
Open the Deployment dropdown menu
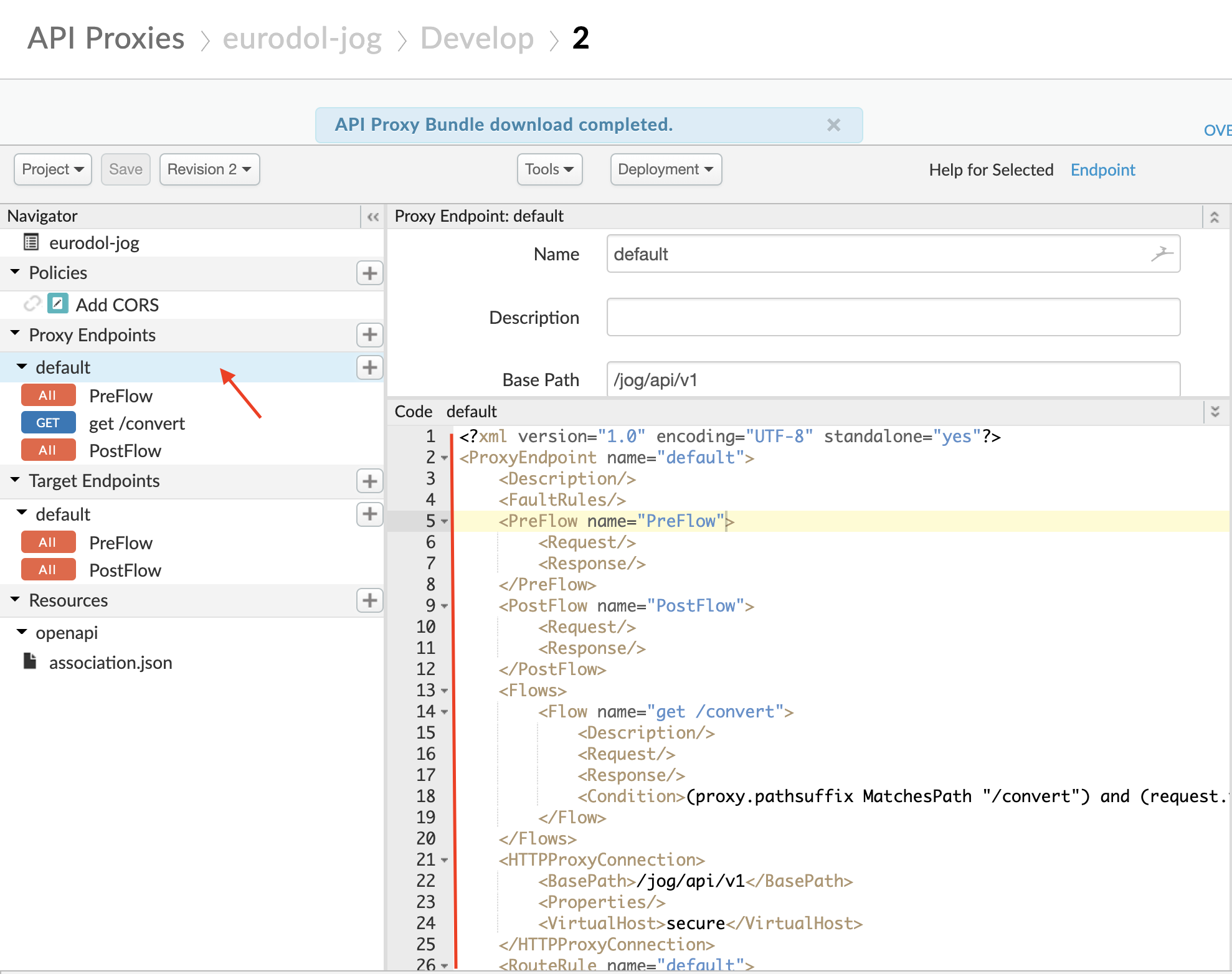(666, 169)
